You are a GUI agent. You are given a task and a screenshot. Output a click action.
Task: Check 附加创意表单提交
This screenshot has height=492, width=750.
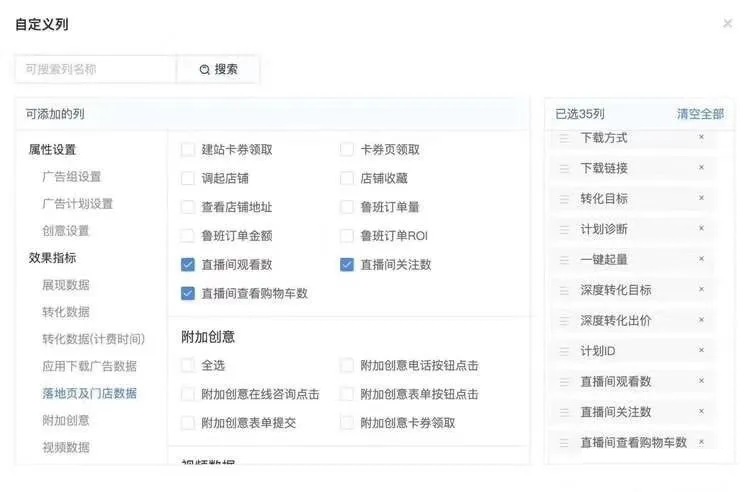(188, 423)
